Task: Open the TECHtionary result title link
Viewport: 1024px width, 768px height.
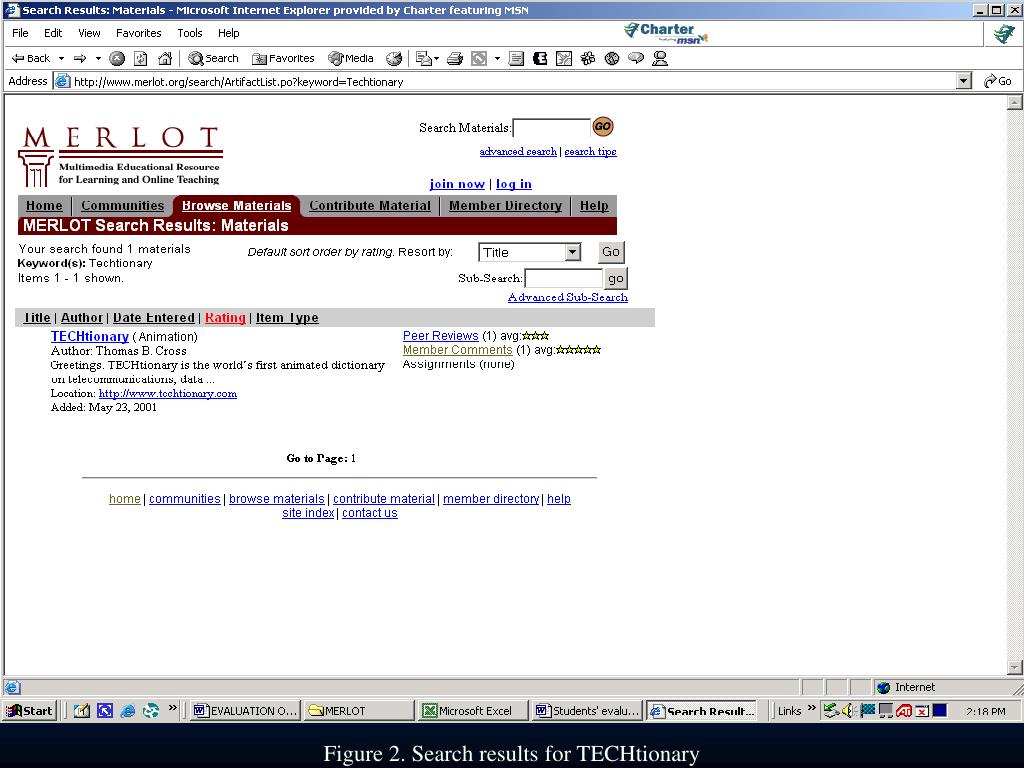Action: pyautogui.click(x=89, y=336)
